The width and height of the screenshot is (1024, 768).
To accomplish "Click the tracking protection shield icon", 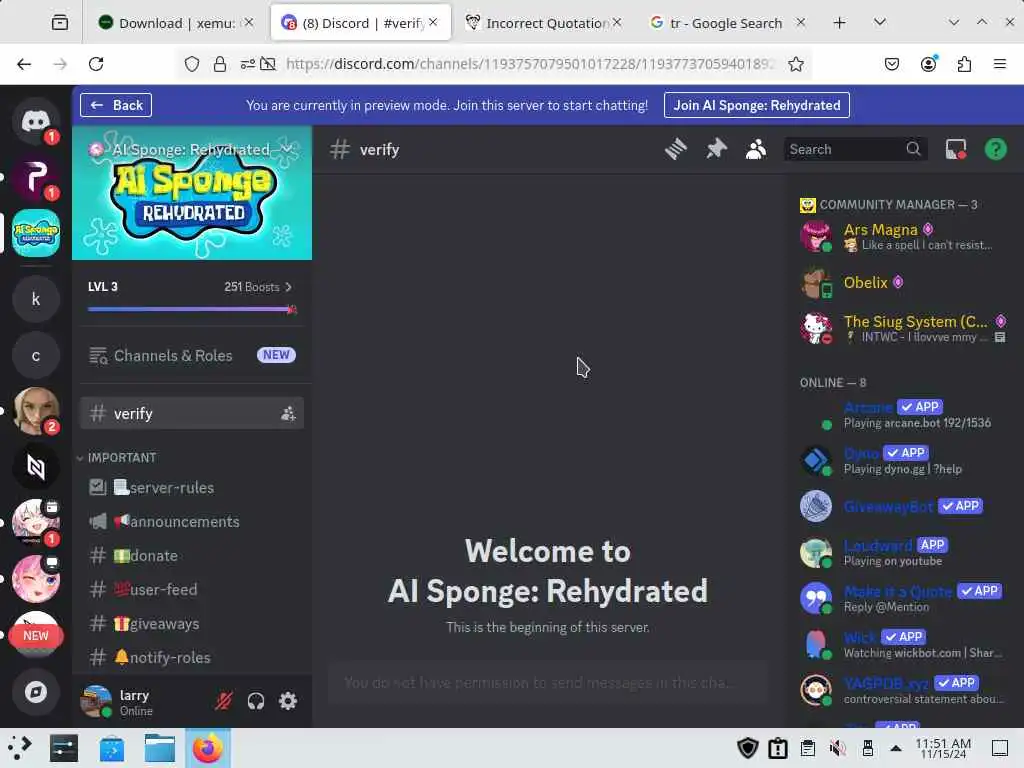I will 192,64.
